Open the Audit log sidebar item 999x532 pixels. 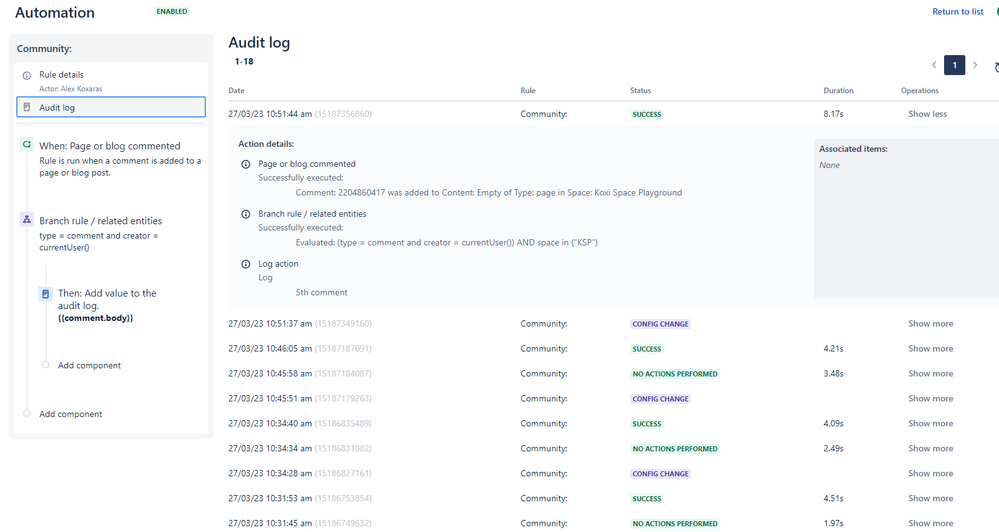(x=111, y=107)
